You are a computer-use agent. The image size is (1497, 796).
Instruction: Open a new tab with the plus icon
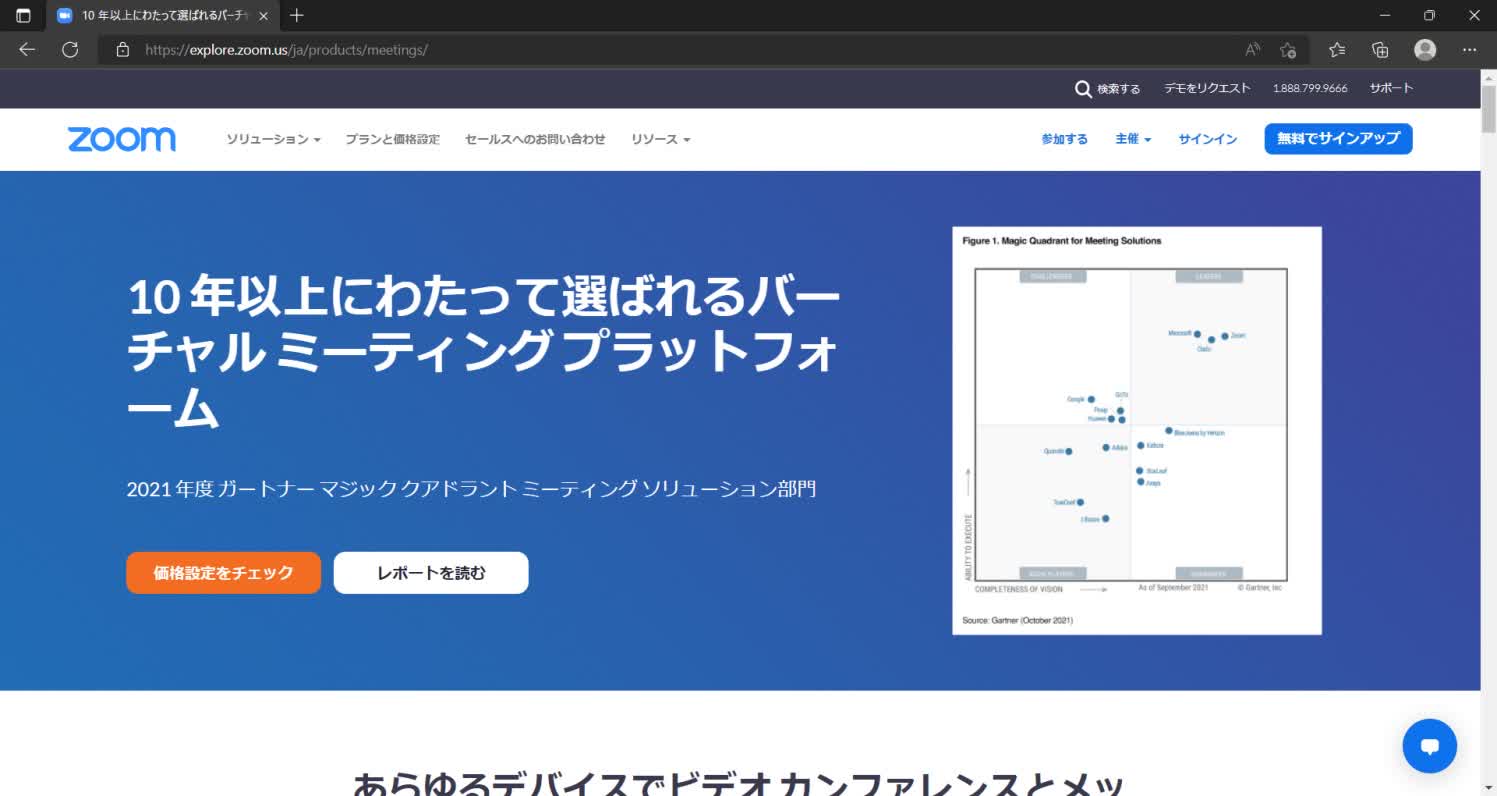[x=296, y=15]
